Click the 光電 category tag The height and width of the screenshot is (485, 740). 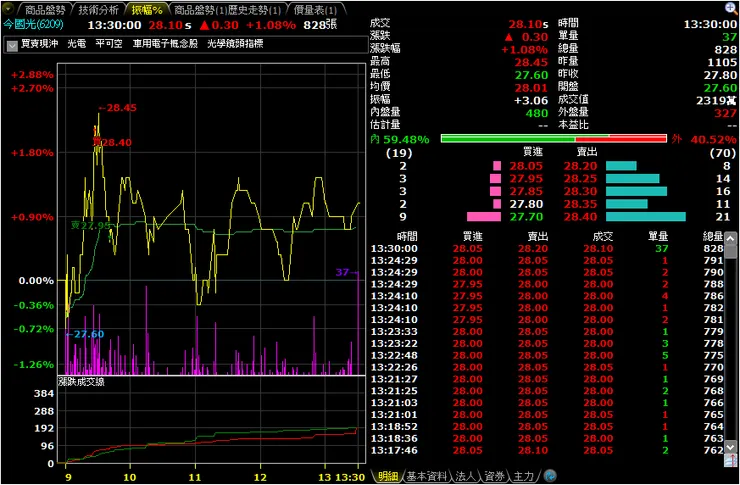click(76, 44)
